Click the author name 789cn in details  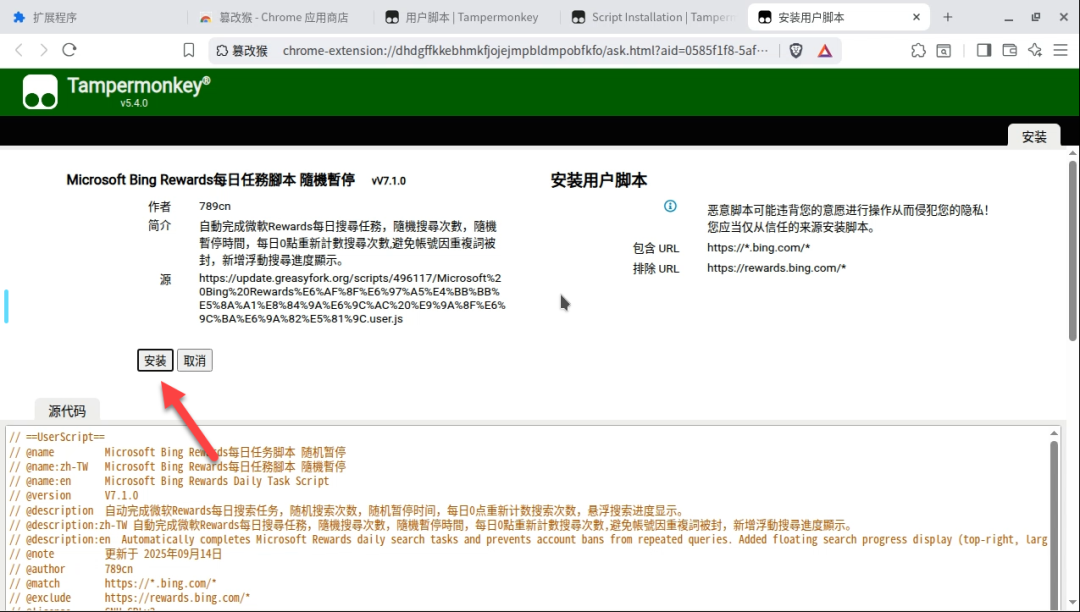215,206
